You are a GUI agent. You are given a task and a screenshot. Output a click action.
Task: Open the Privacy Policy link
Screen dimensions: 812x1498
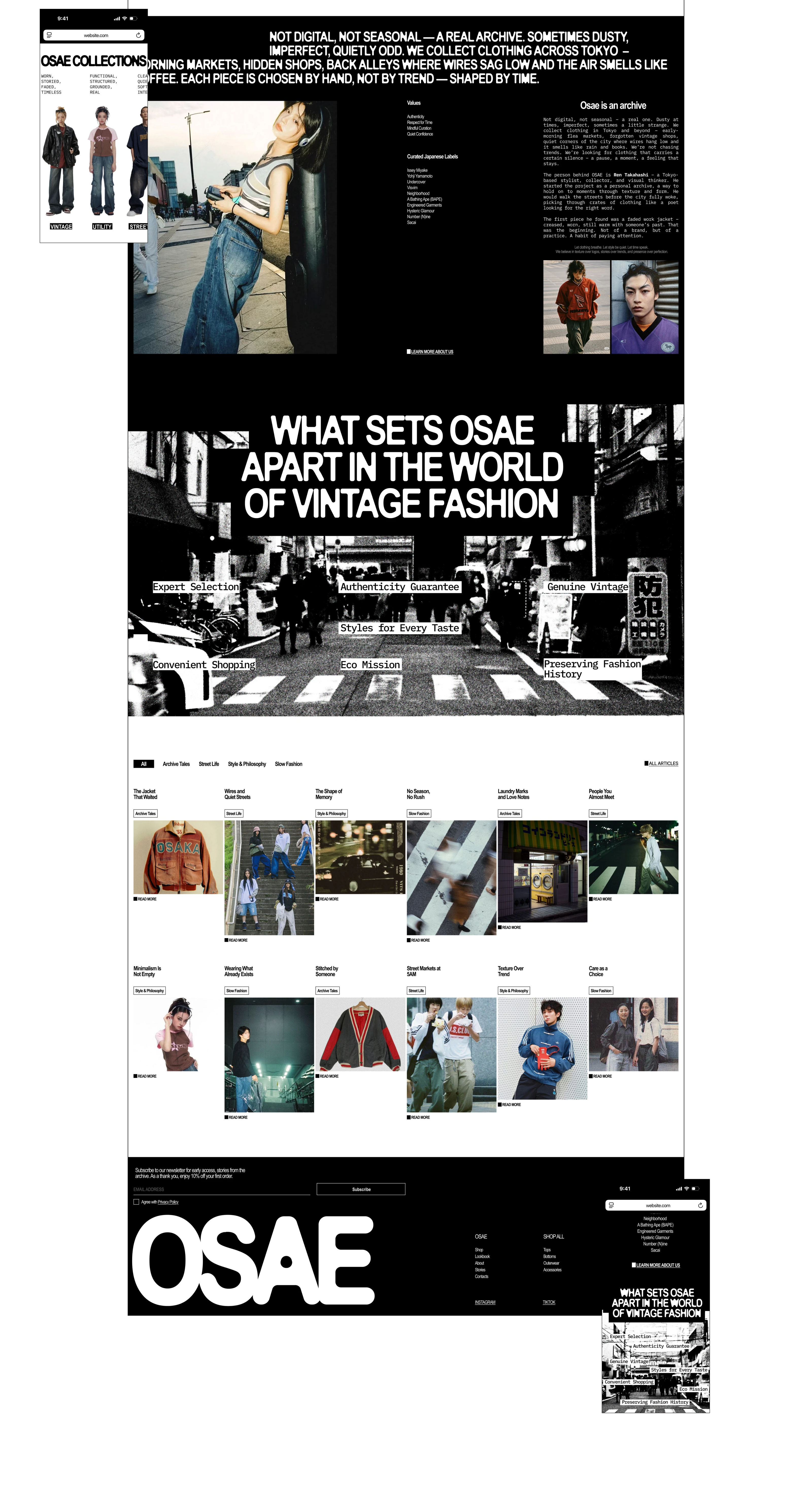click(x=168, y=1202)
